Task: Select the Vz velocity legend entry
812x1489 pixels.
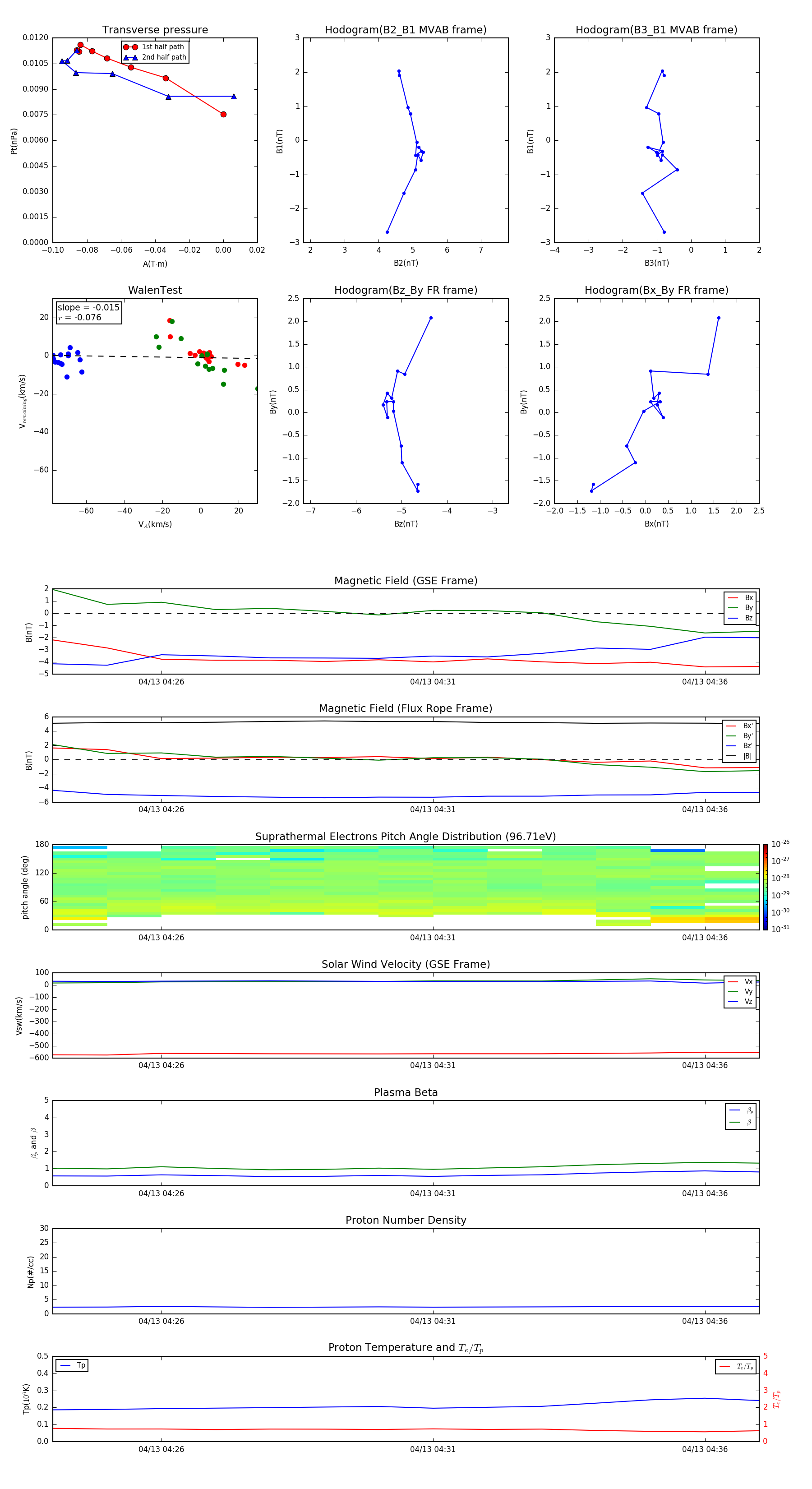Action: [x=740, y=1002]
